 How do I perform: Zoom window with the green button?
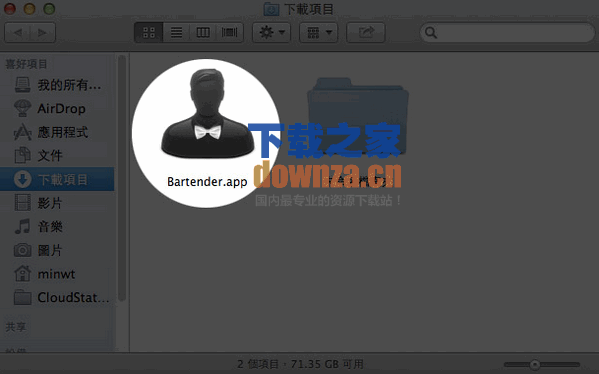[49, 9]
